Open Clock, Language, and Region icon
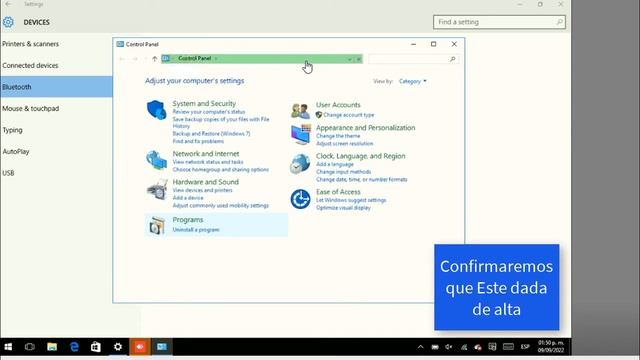The image size is (640, 360). click(x=300, y=164)
